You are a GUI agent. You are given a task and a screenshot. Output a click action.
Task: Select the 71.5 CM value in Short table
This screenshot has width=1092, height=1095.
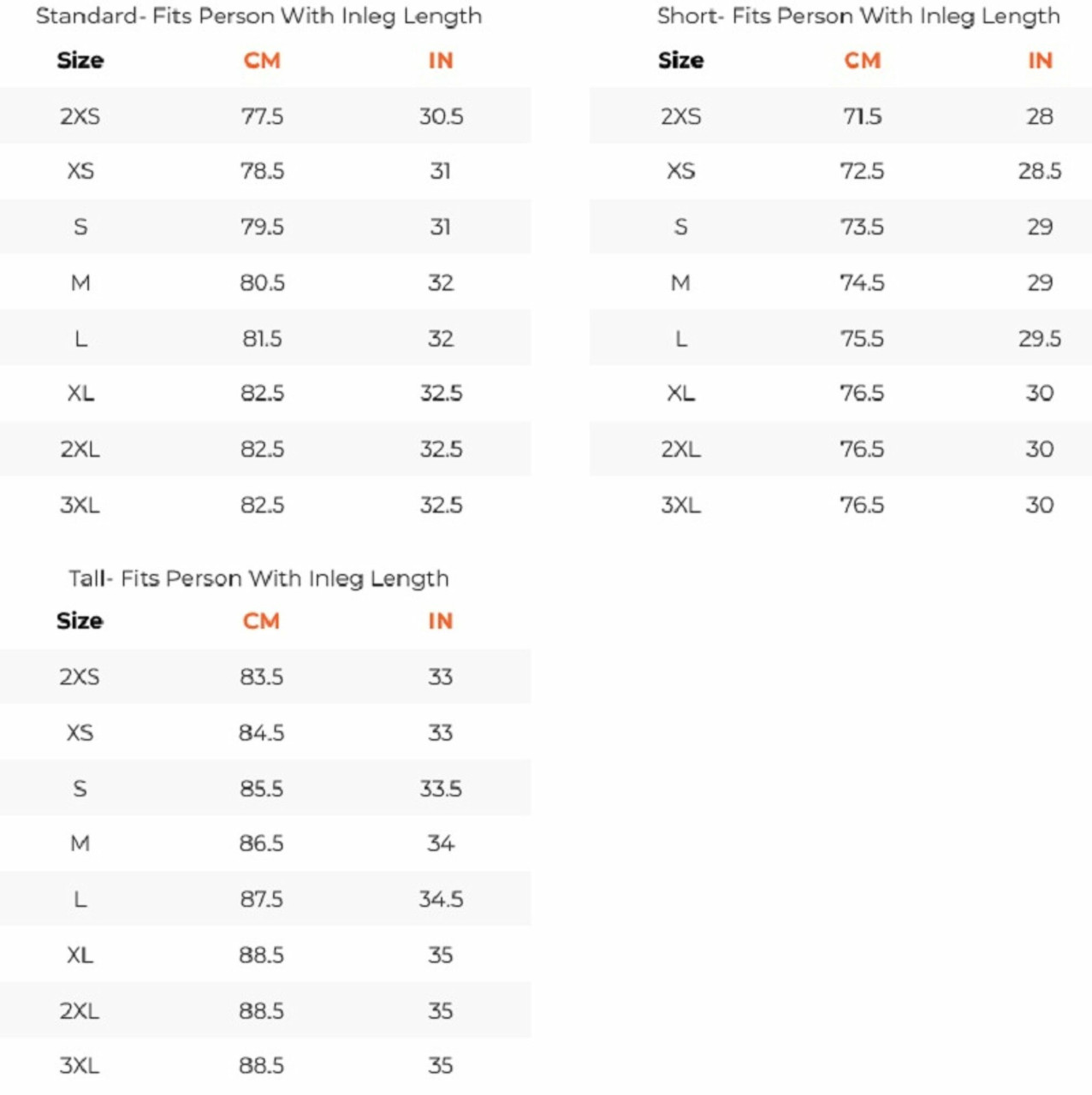click(862, 116)
